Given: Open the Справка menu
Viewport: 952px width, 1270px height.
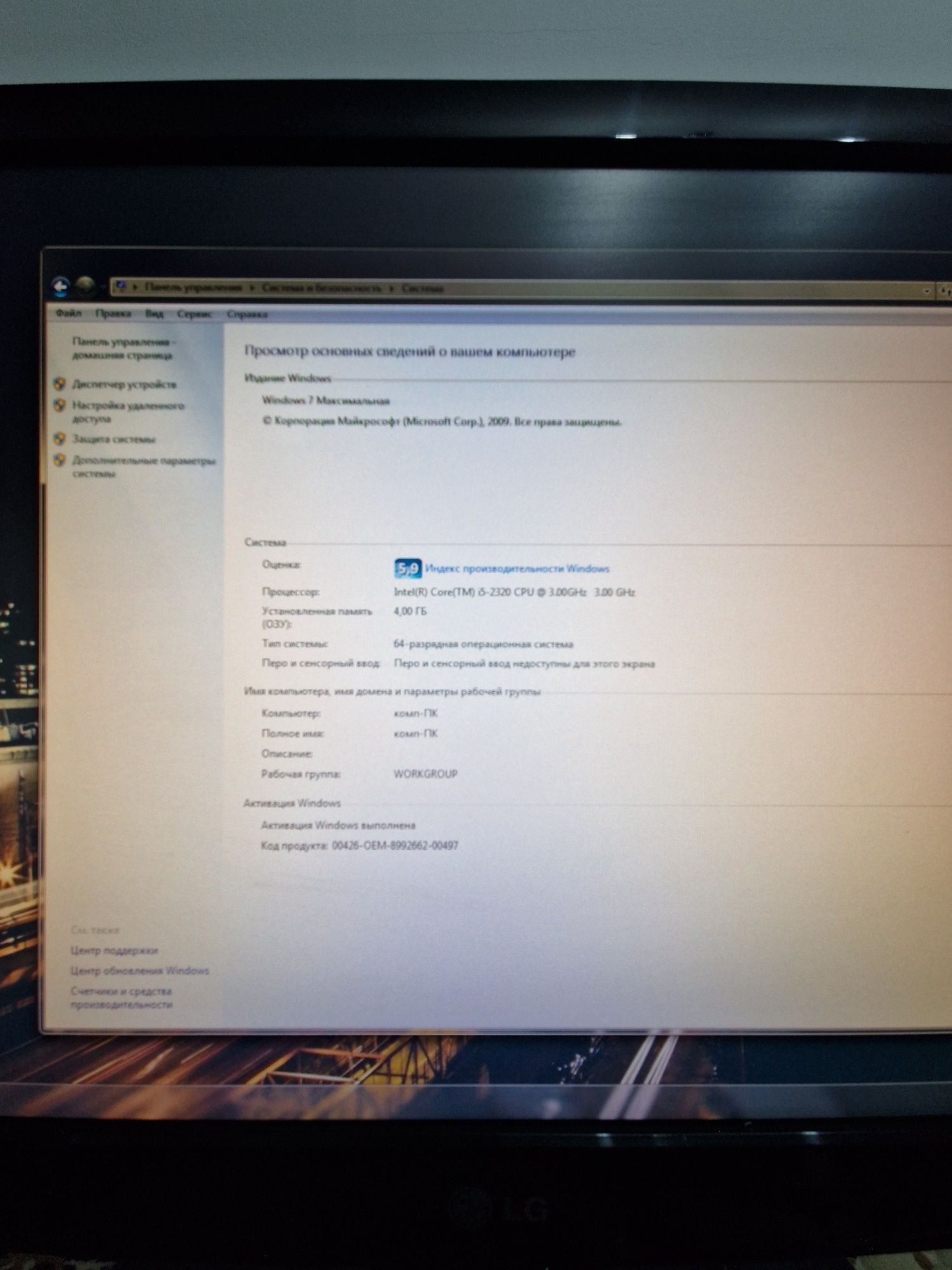Looking at the screenshot, I should (x=247, y=314).
